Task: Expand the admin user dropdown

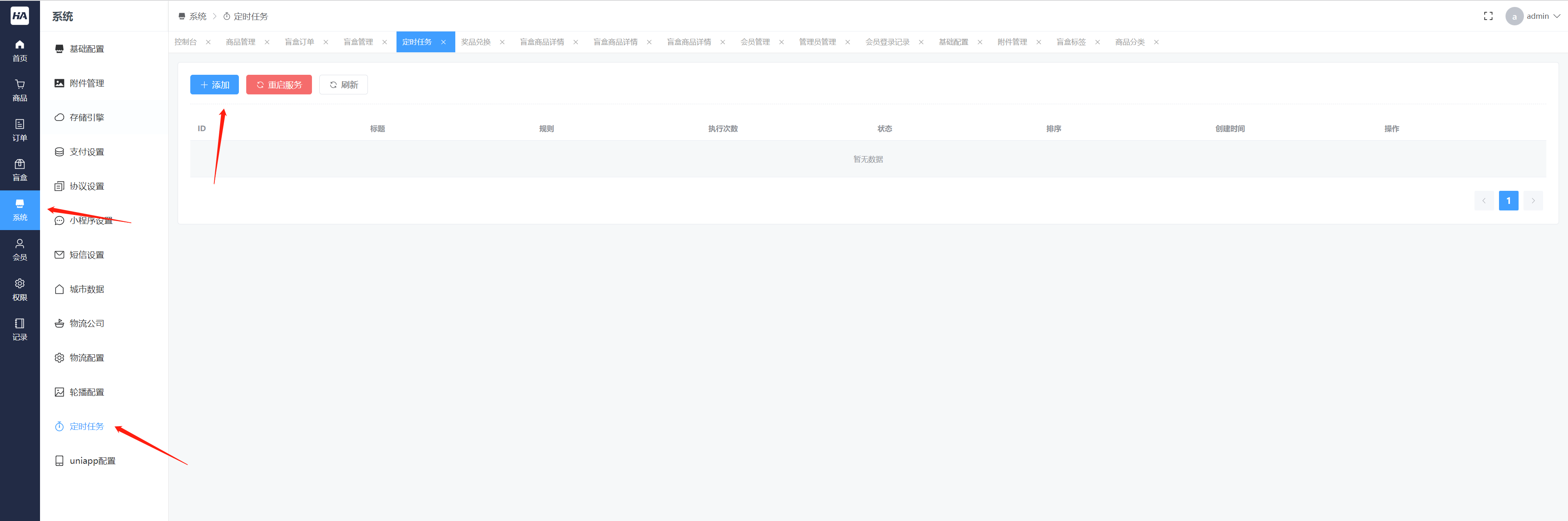Action: (1537, 16)
